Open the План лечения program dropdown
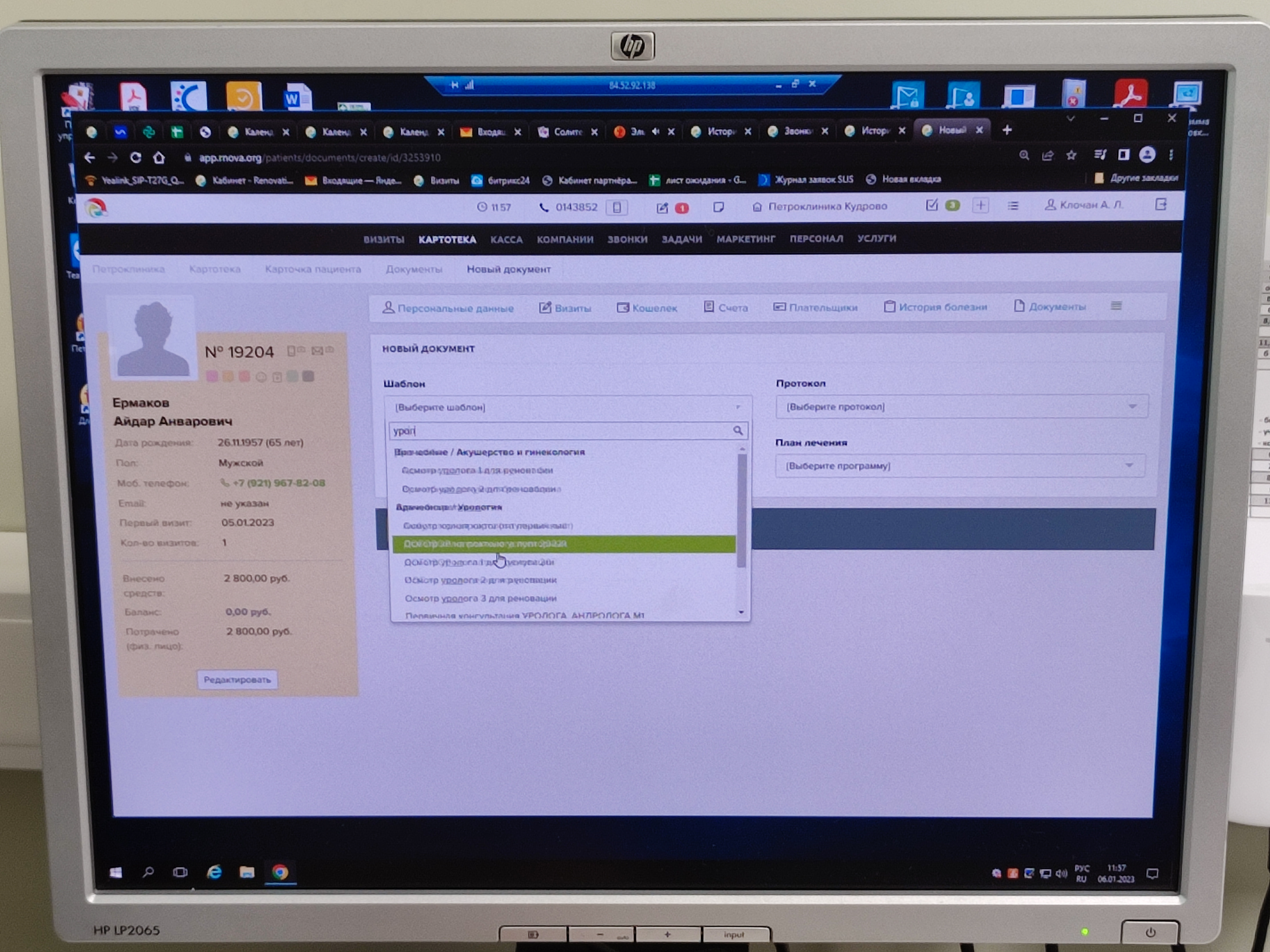Screen dimensions: 1270x952 pyautogui.click(x=959, y=466)
